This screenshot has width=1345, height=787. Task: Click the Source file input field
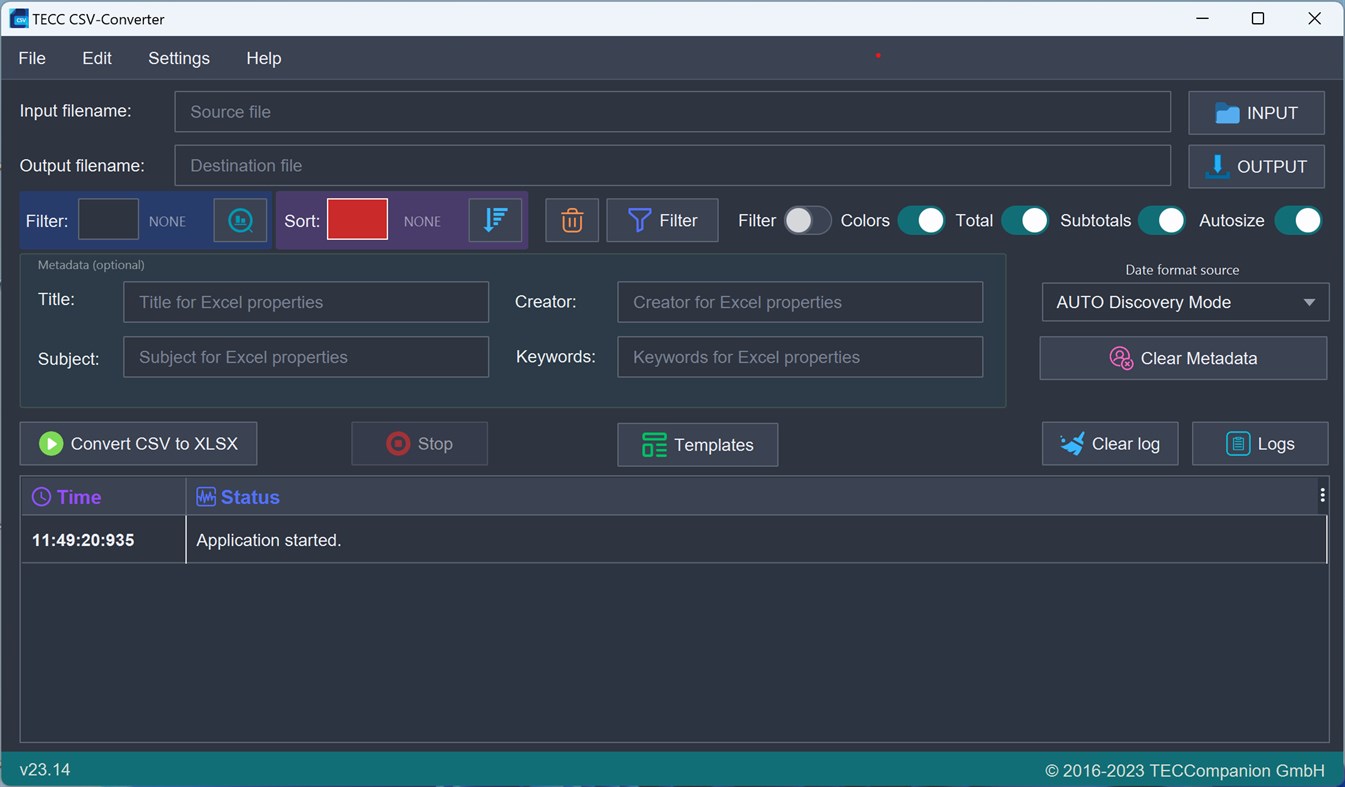673,112
